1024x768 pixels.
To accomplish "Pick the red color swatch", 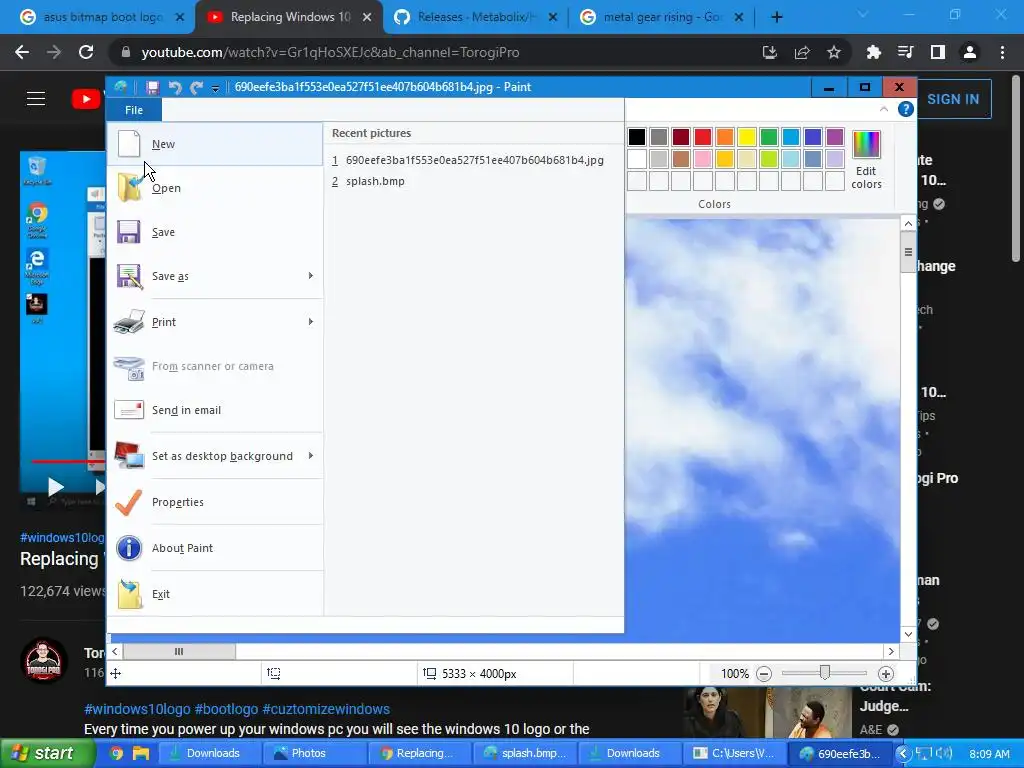I will [x=703, y=136].
